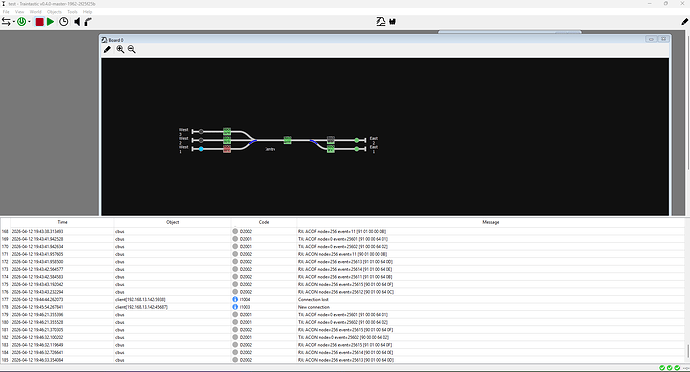Sort log by Code column header
The width and height of the screenshot is (690, 372).
coord(264,222)
